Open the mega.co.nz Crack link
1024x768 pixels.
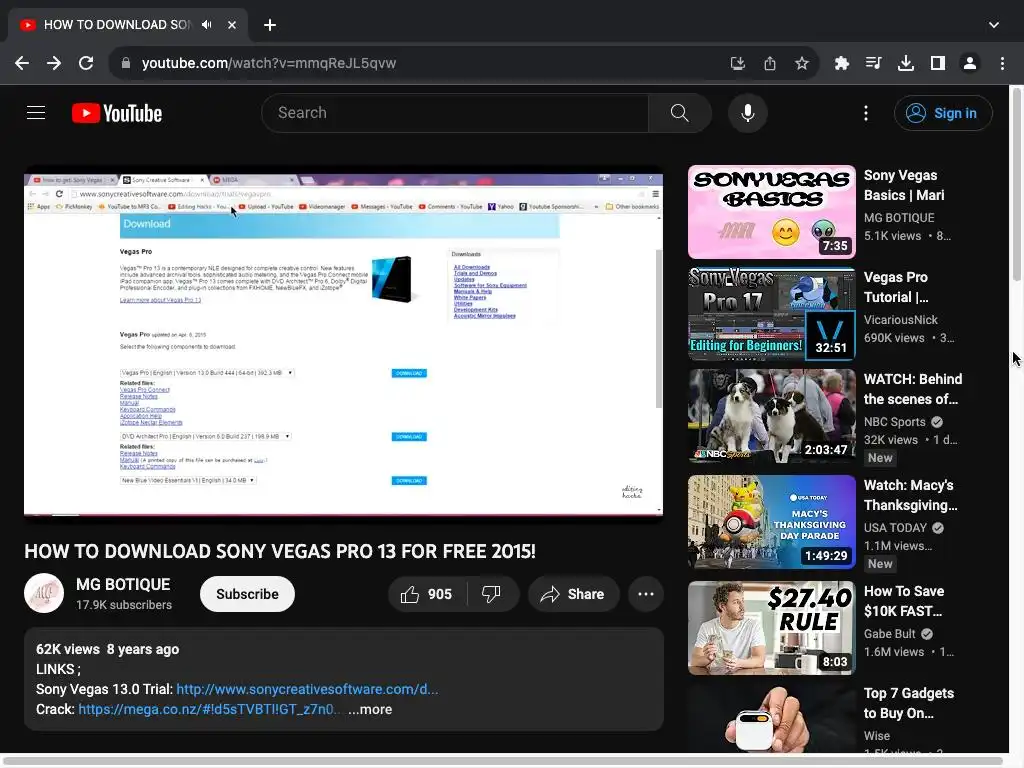pos(208,709)
